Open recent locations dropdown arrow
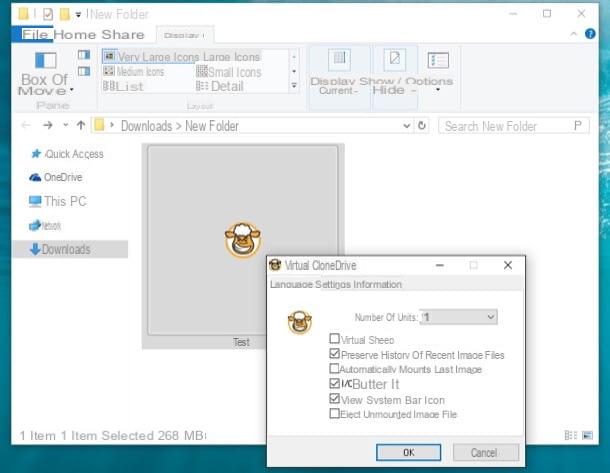This screenshot has height=473, width=610. tap(65, 125)
